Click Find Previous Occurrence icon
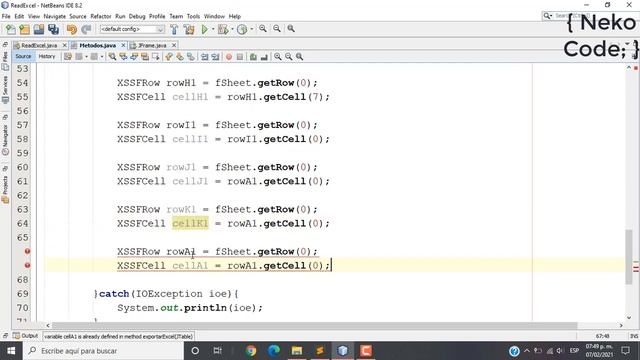Screen dimensions: 640x360 click(123, 57)
